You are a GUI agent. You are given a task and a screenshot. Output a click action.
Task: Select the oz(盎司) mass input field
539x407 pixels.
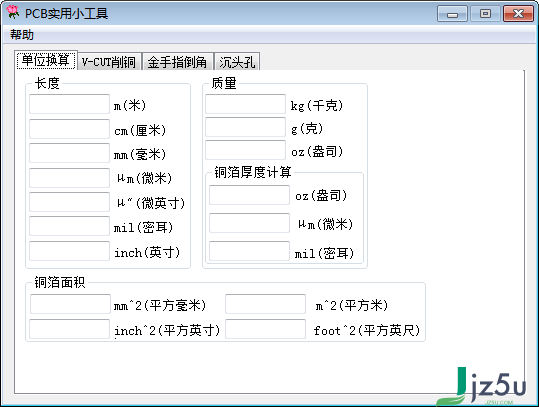(245, 150)
